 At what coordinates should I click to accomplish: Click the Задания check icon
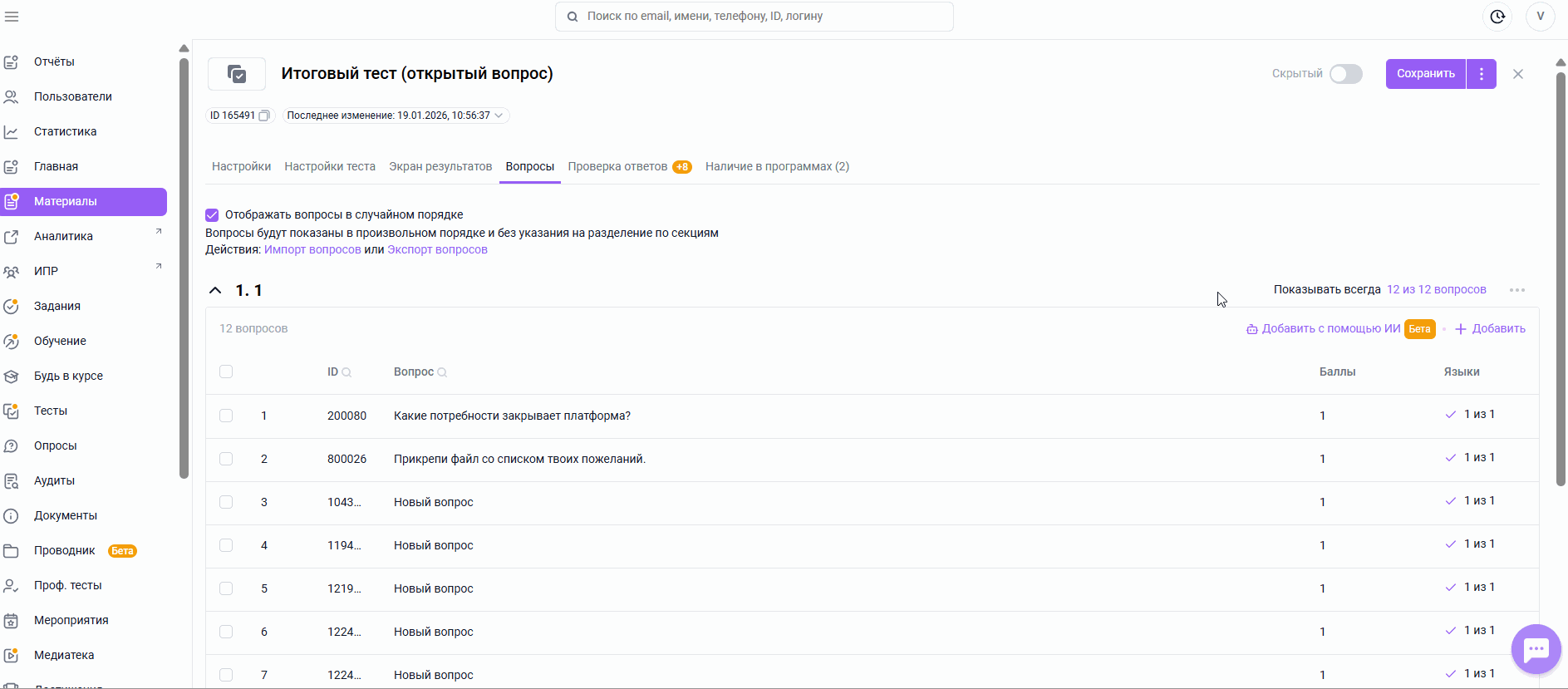point(12,306)
